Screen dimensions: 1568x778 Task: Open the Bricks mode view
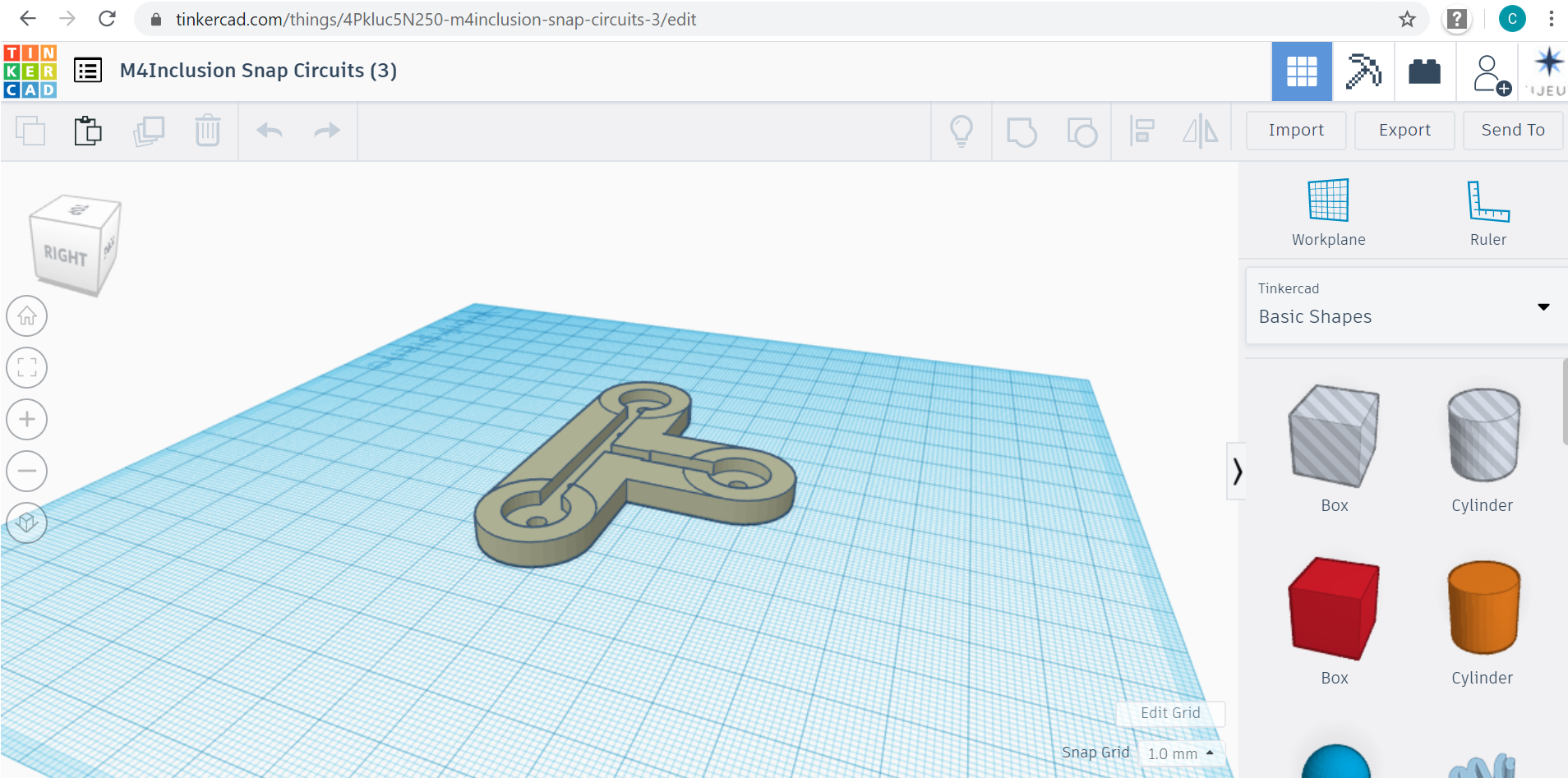[1424, 71]
